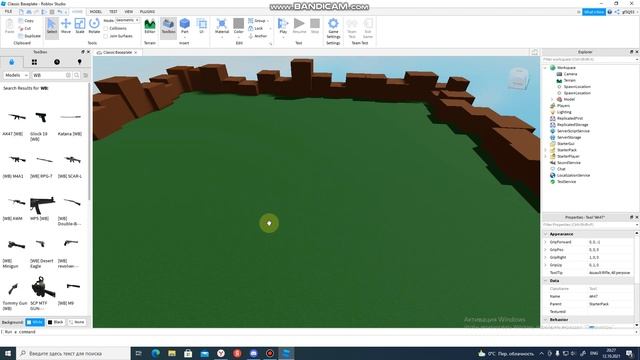Open Game Settings

[x=333, y=28]
